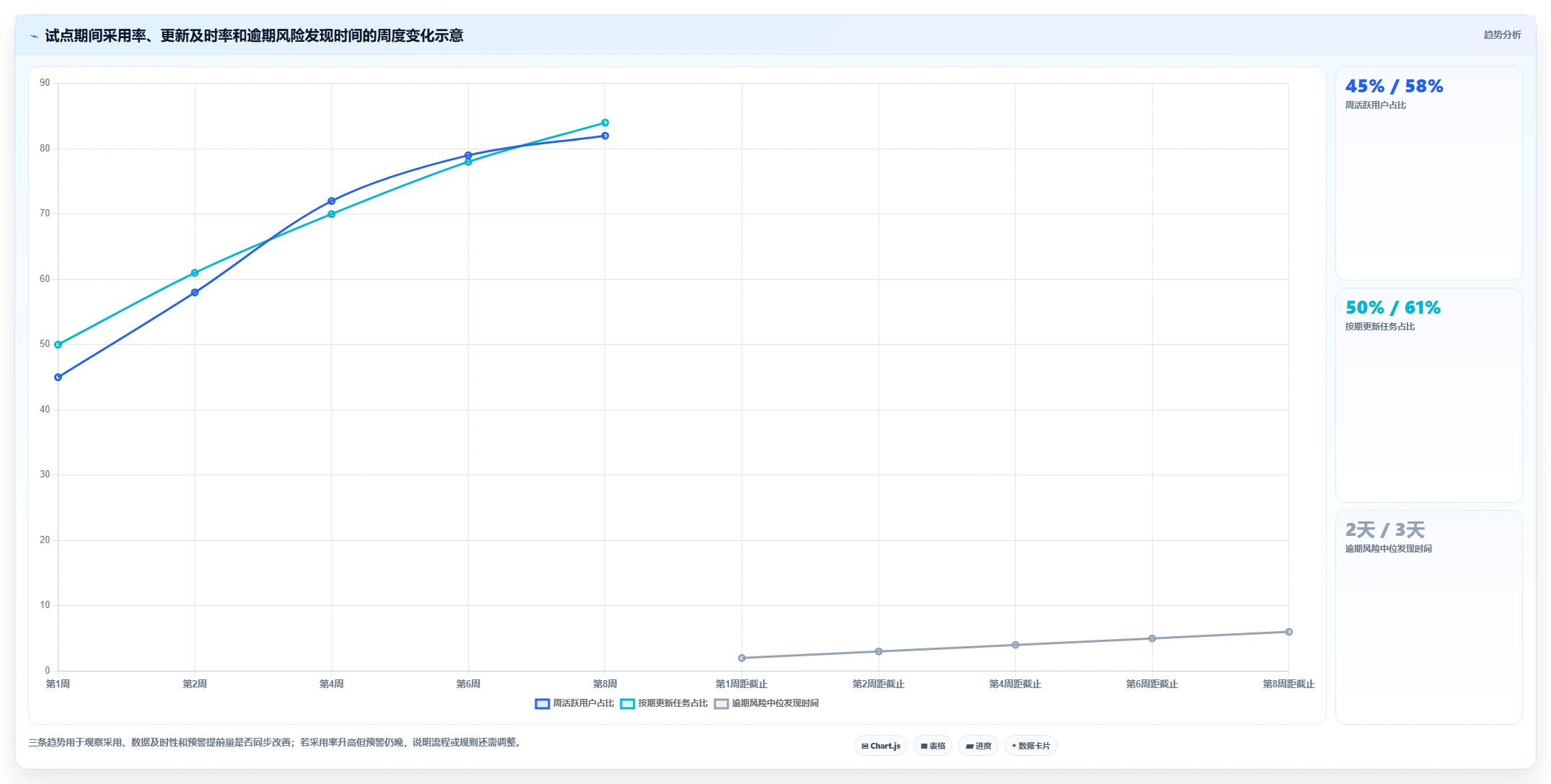Click the x-axis label 第4周

[332, 684]
